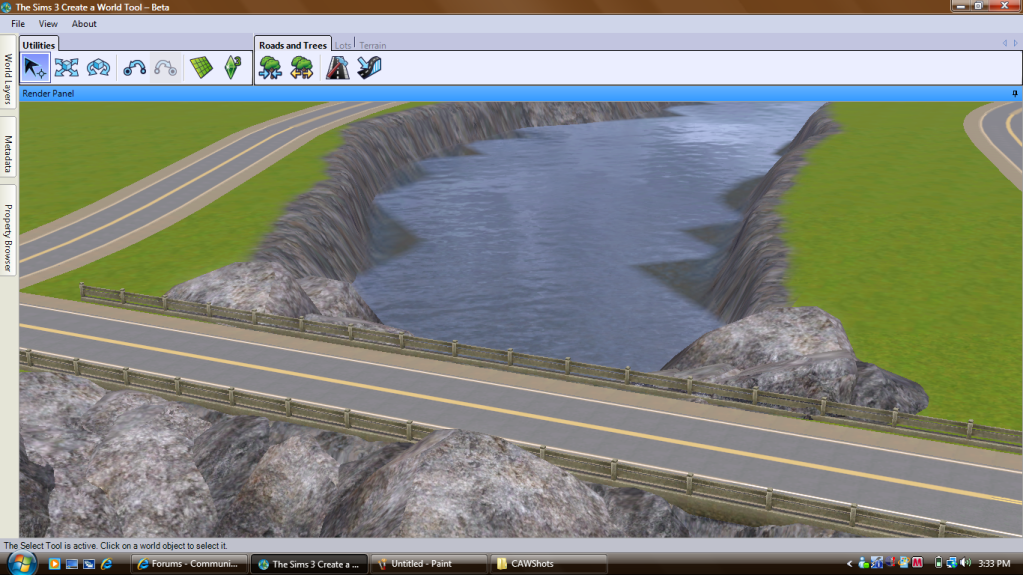
Task: Click the Show Desktop quick launch icon
Action: coord(72,564)
